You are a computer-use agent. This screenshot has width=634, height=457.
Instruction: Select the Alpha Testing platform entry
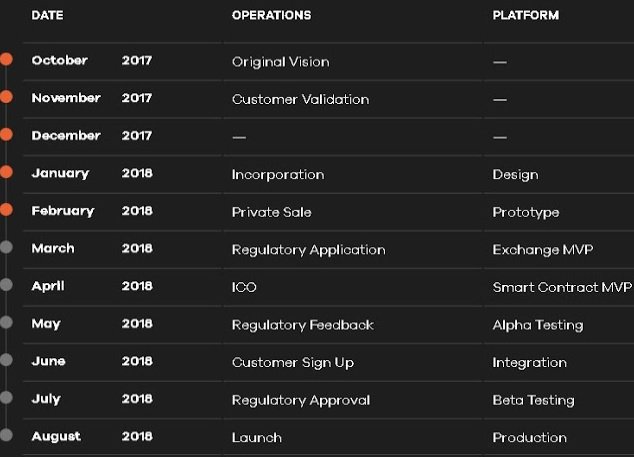tap(537, 325)
